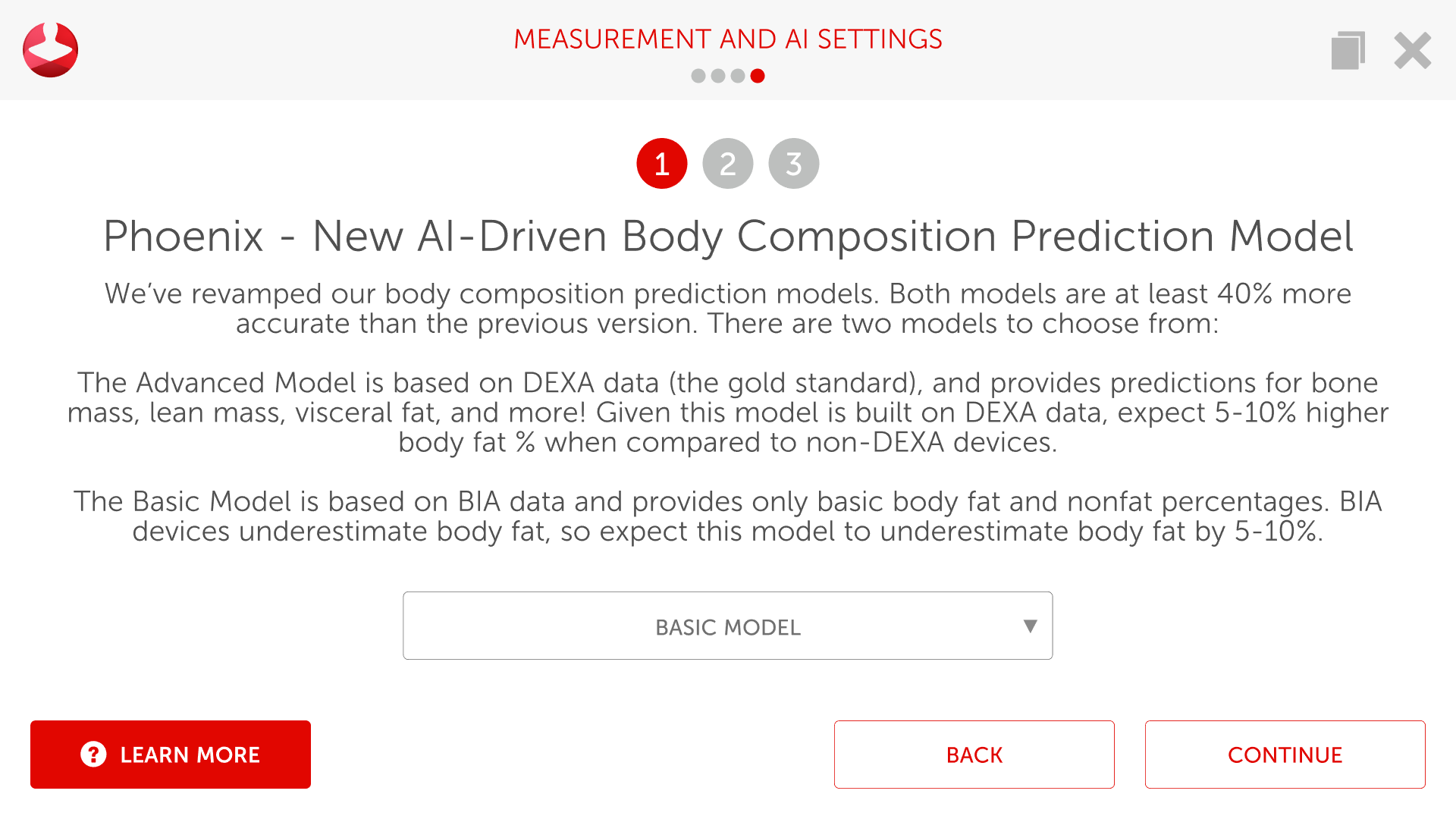1456x819 pixels.
Task: Click the Basic Model description paragraph
Action: click(728, 516)
